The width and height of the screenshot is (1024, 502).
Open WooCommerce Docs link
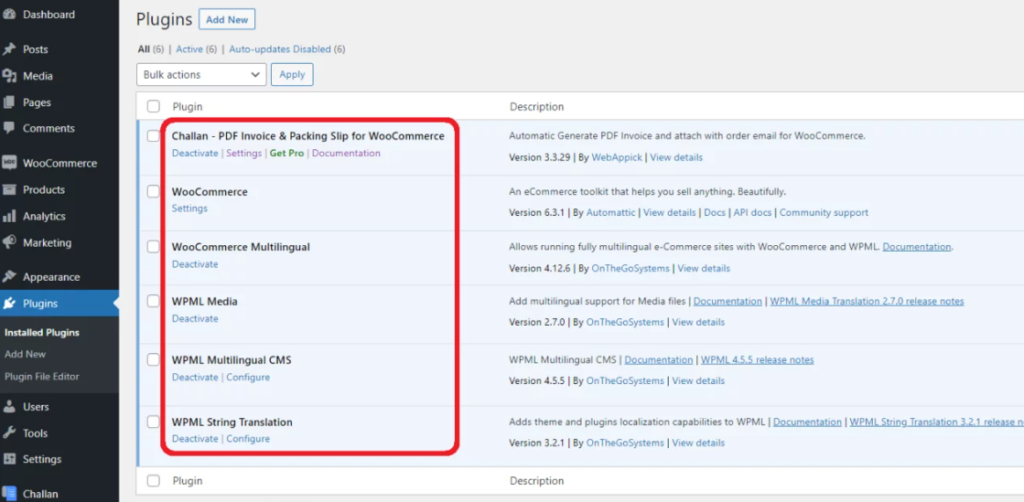click(x=714, y=213)
